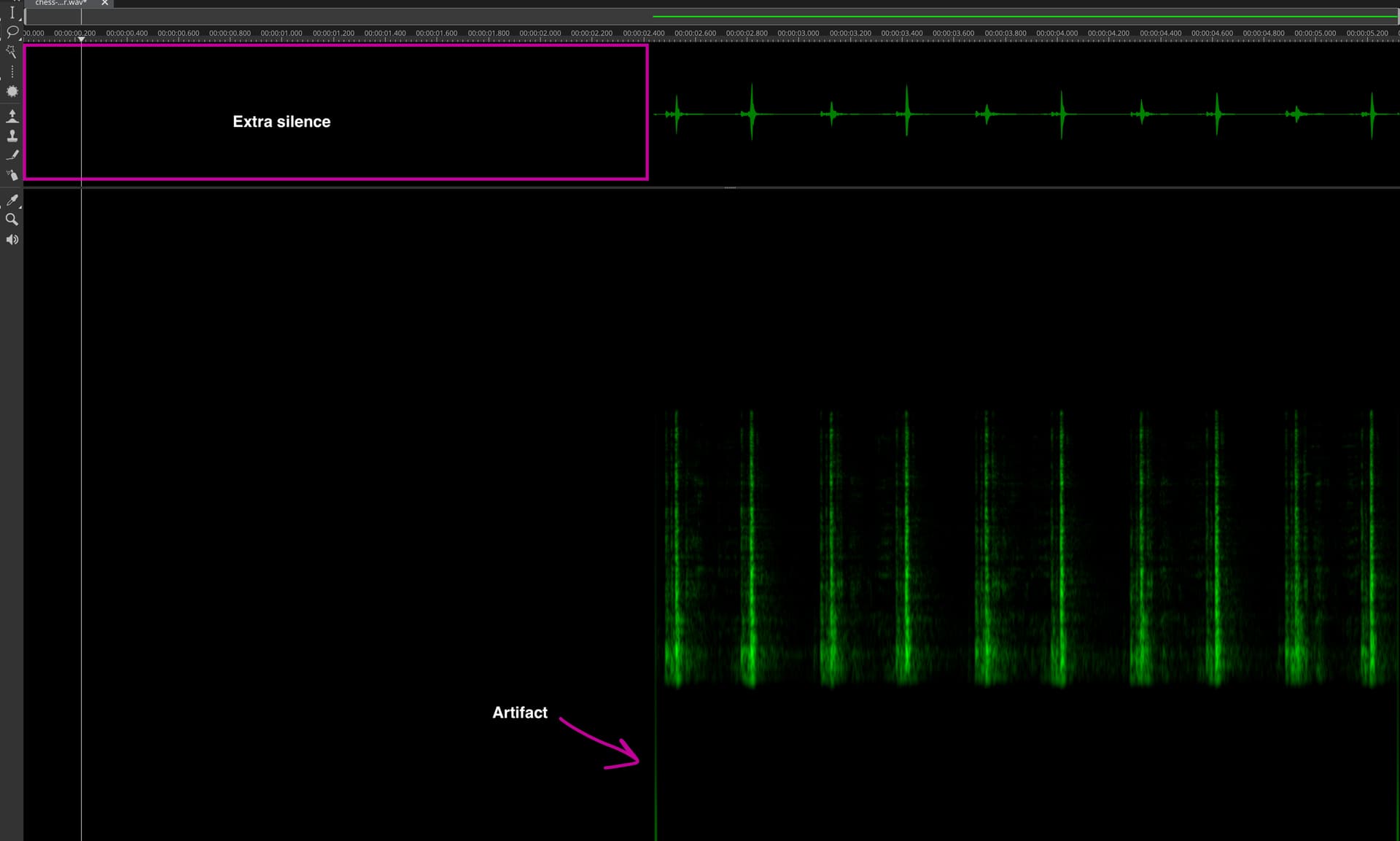Choose the Magic Wand selection tool

pos(12,52)
